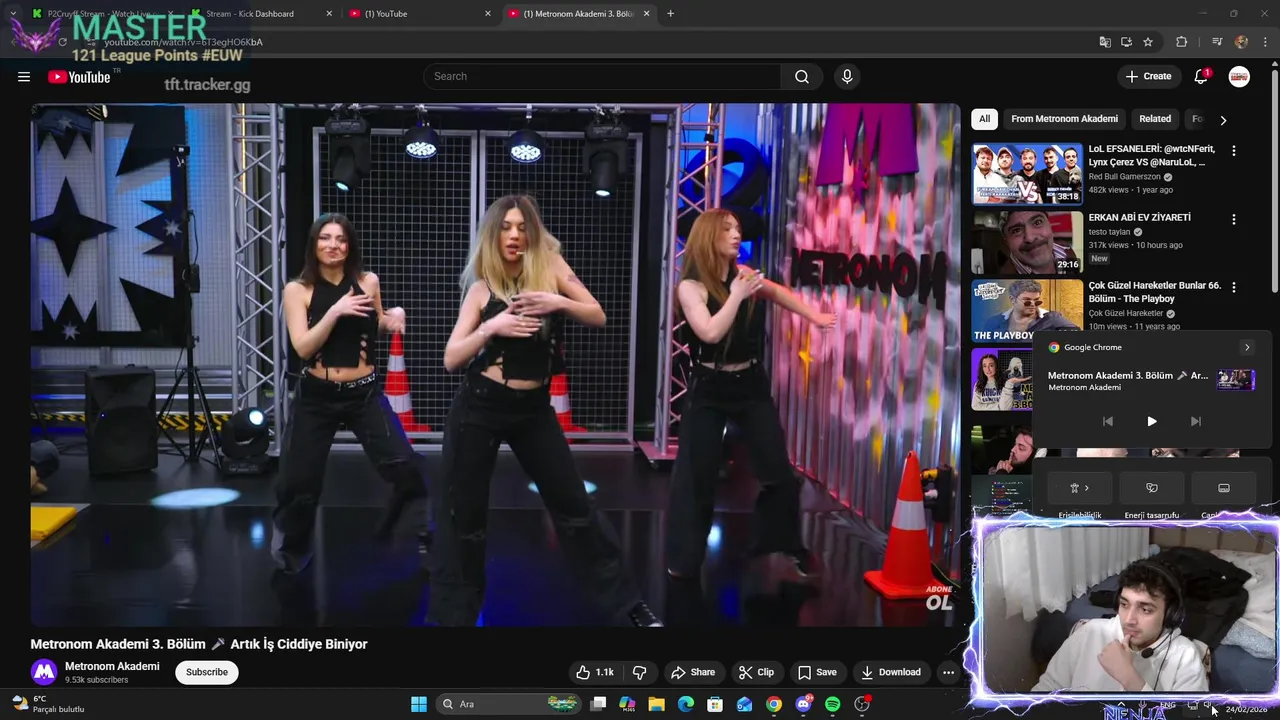Screen dimensions: 1280x720
Task: Expand the Google Chrome media flyout arrow
Action: 1247,347
